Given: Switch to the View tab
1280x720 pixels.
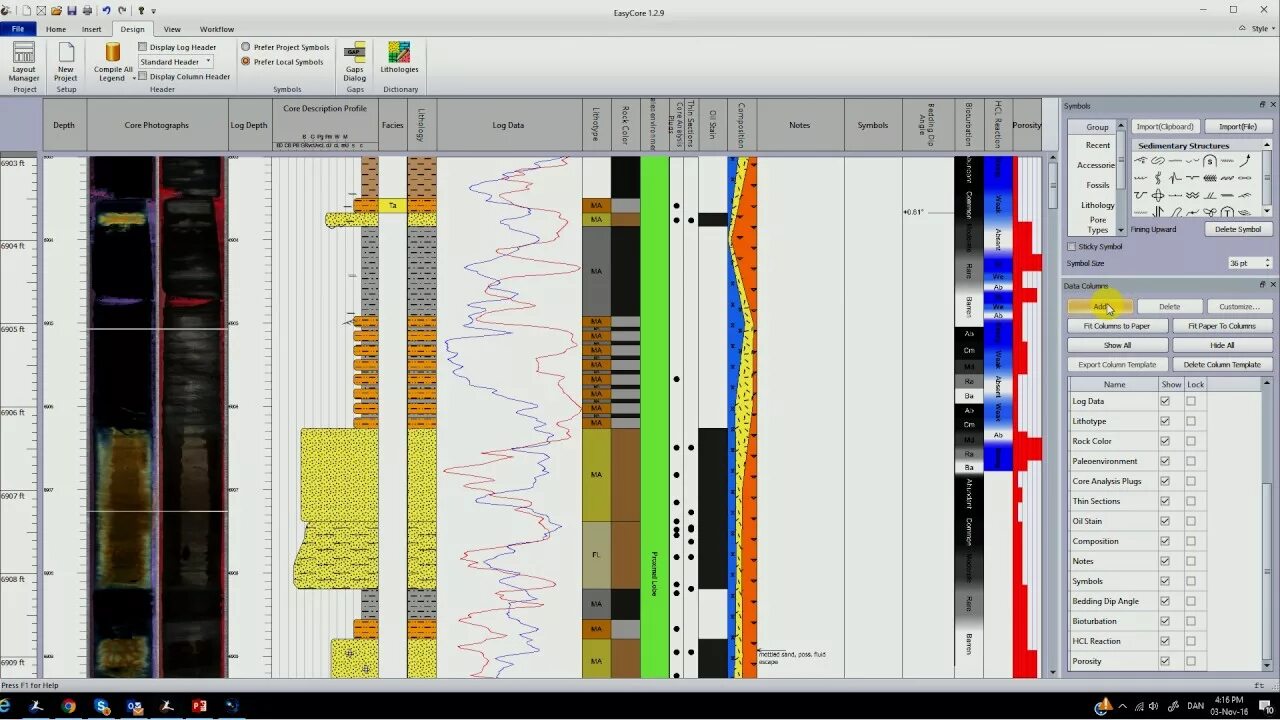Looking at the screenshot, I should coord(172,29).
